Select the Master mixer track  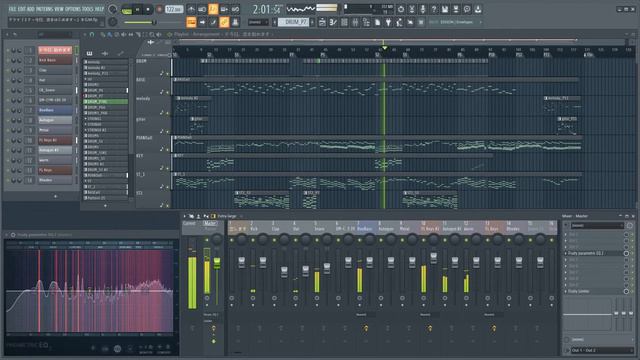210,228
